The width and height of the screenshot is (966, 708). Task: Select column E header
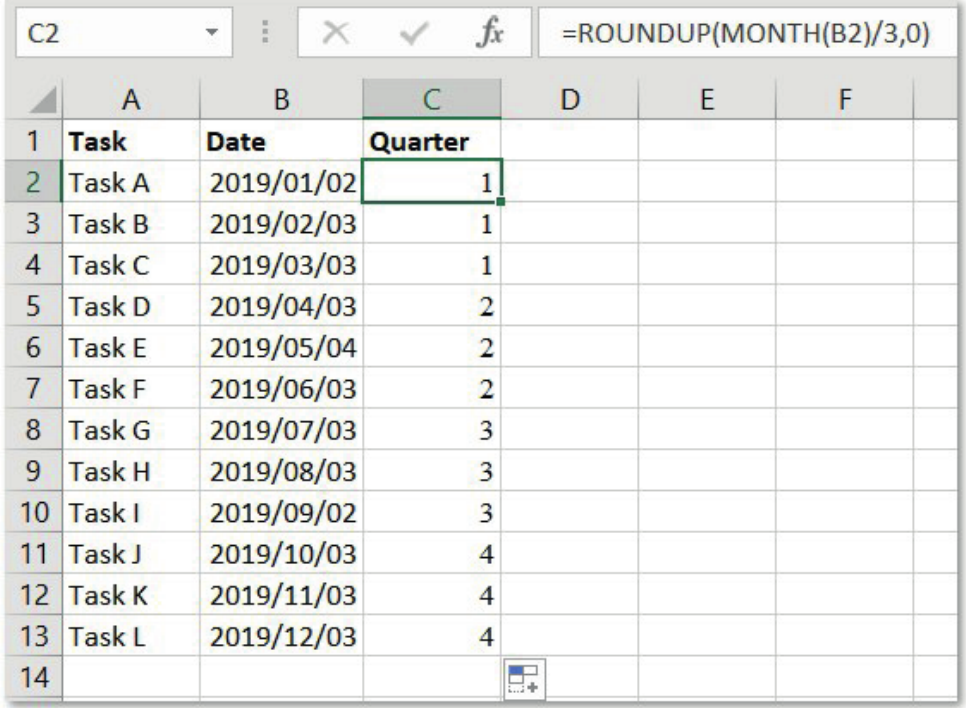[x=707, y=99]
